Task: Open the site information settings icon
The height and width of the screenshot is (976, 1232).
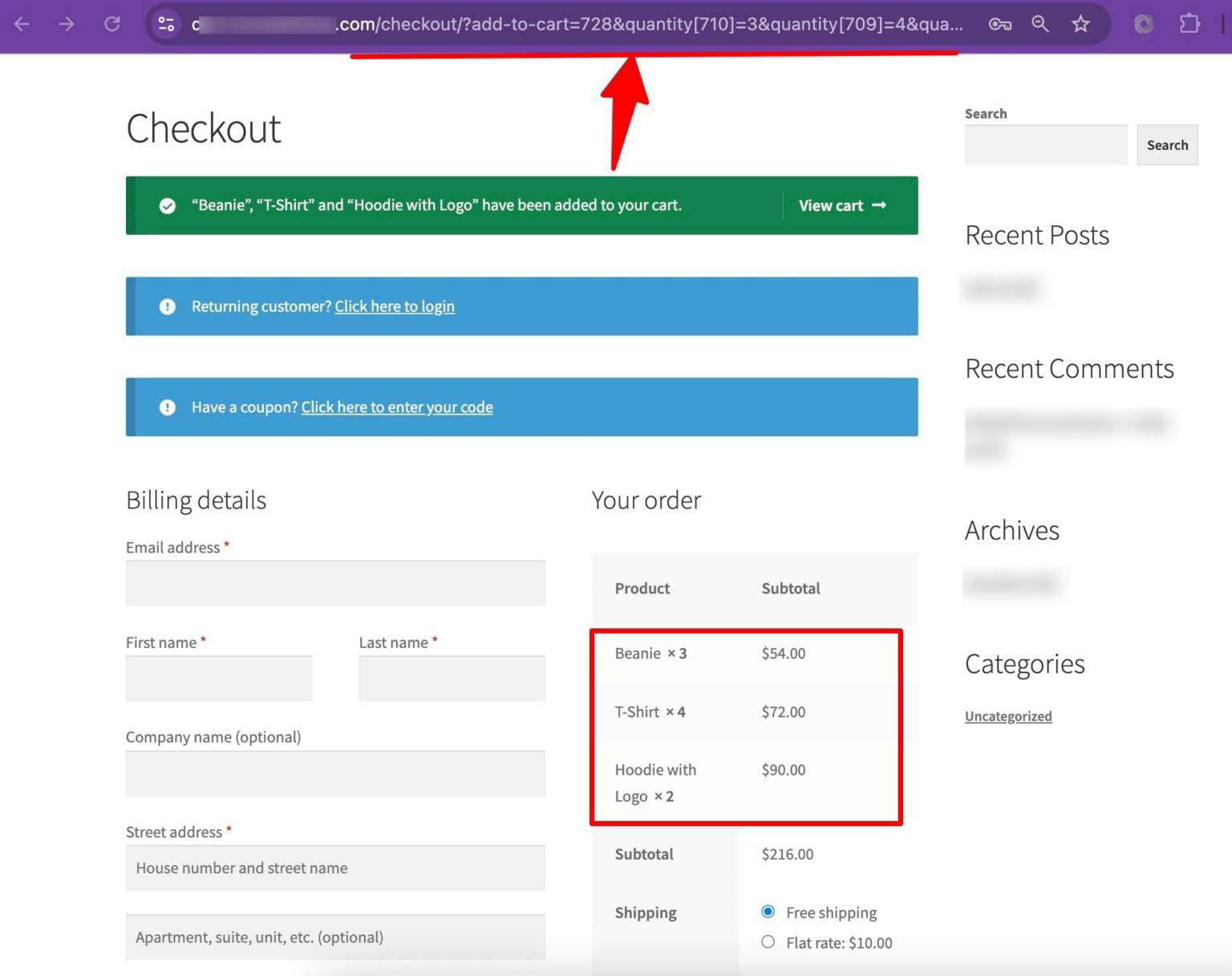Action: [166, 25]
